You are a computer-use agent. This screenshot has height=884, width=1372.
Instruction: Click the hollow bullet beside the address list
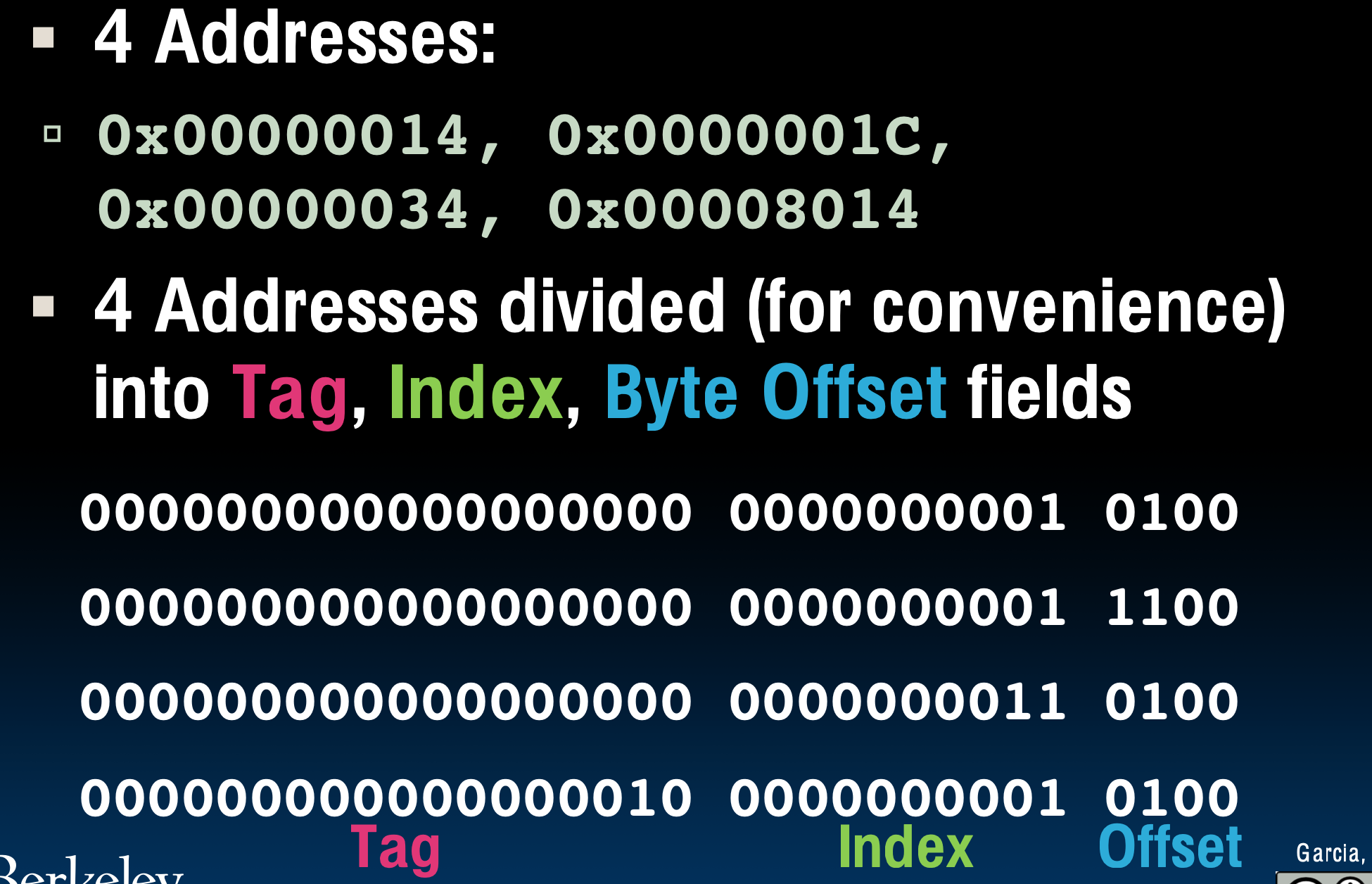click(x=53, y=134)
